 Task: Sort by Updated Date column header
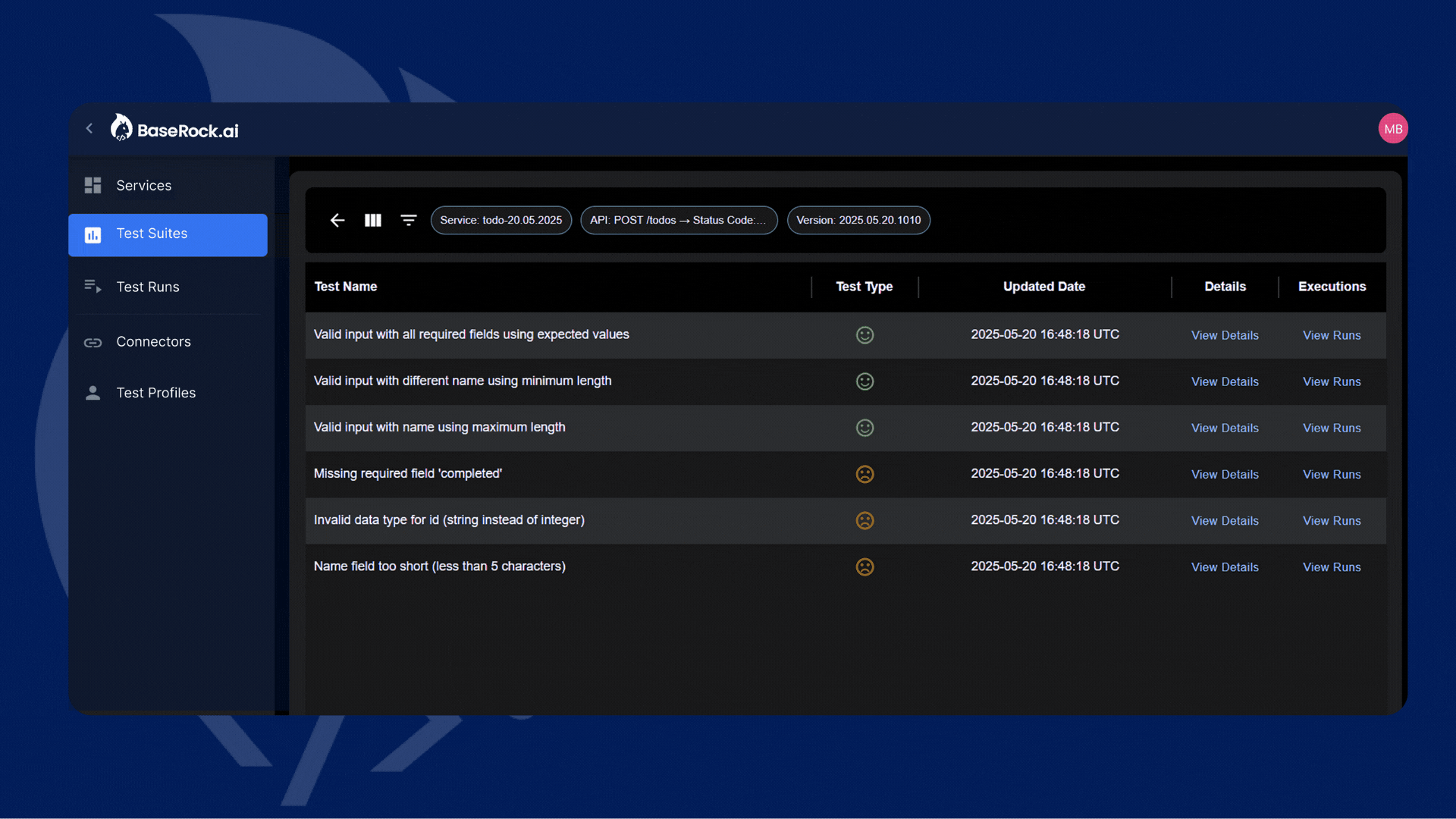click(1044, 287)
